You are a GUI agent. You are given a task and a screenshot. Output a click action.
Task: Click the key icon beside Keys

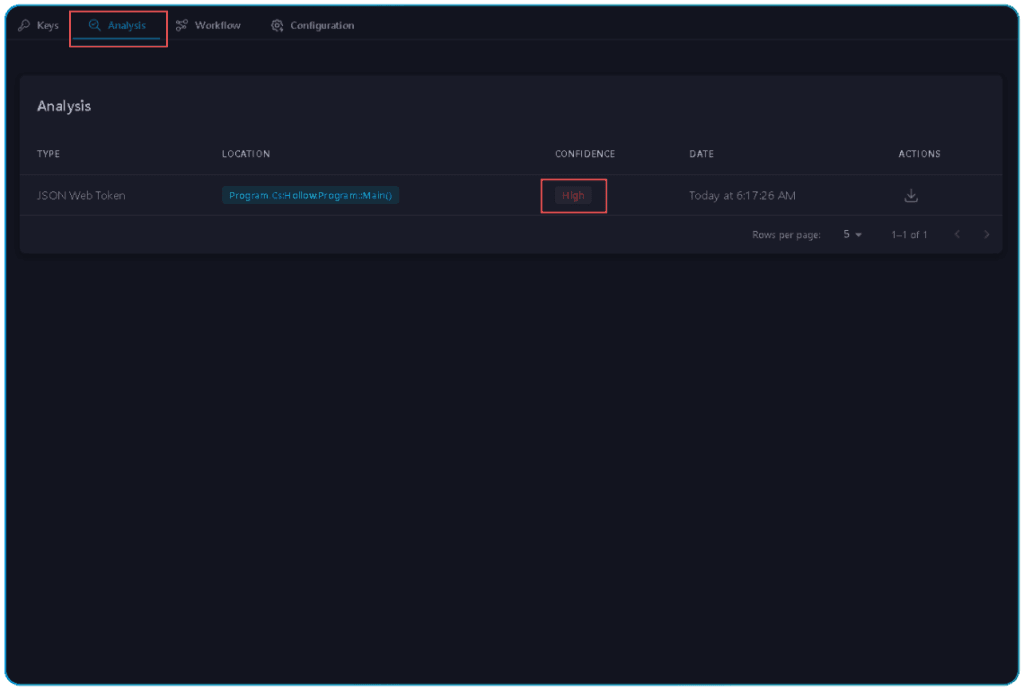pyautogui.click(x=24, y=25)
